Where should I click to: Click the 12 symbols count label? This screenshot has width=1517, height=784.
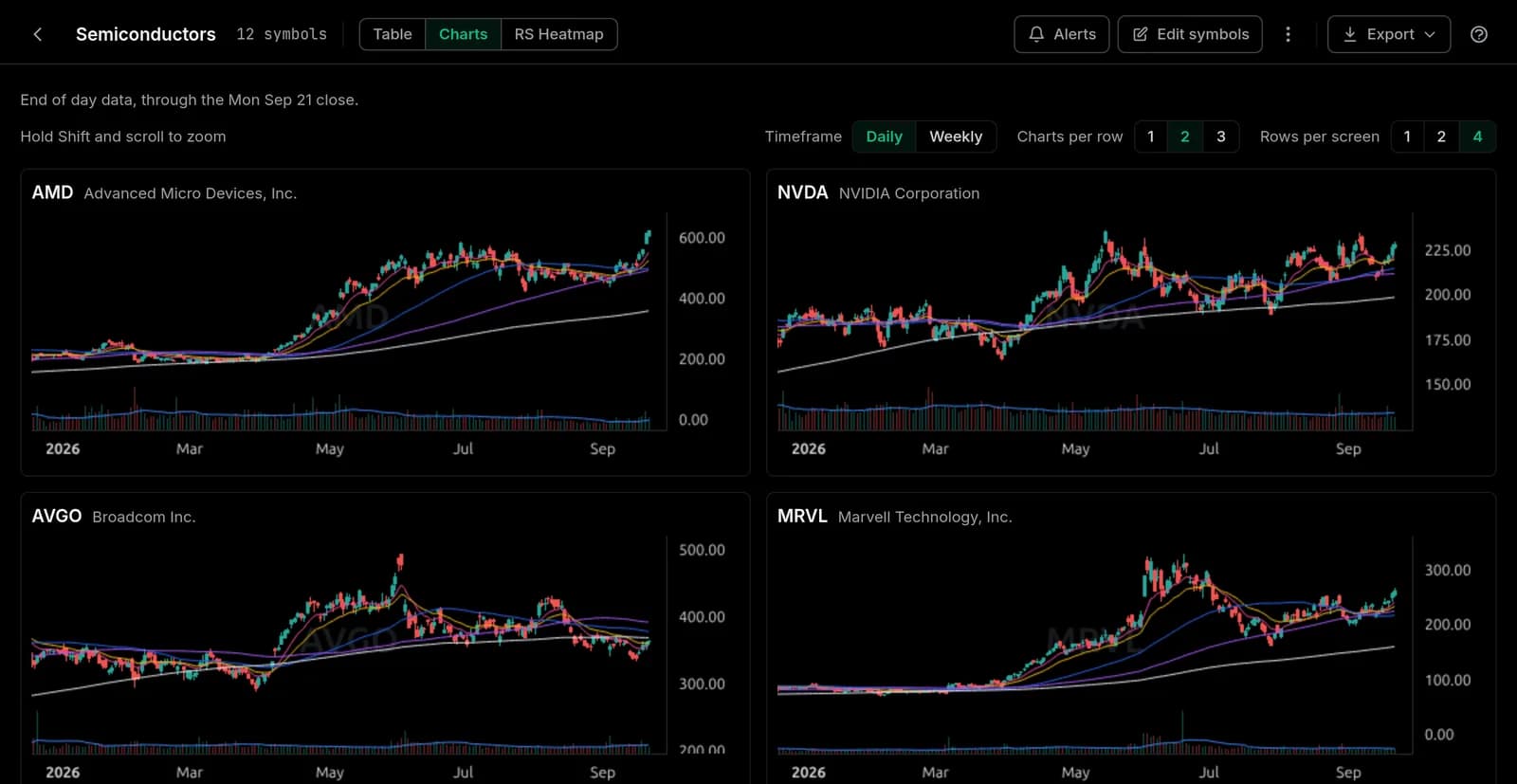point(282,34)
